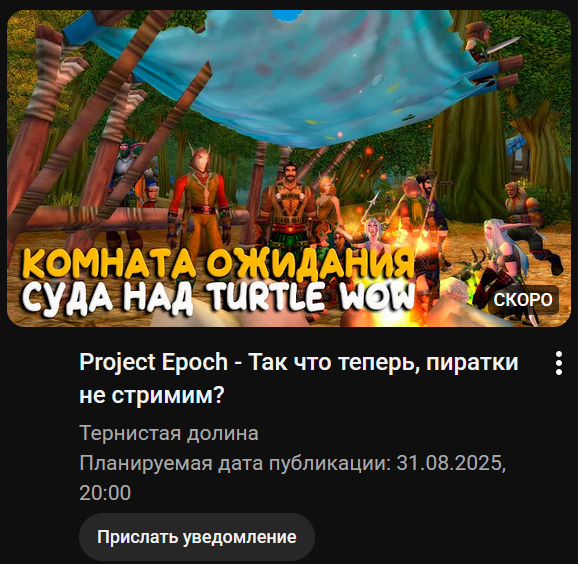Click the white СУДА НАД TURTLE WOW caption

tap(218, 299)
